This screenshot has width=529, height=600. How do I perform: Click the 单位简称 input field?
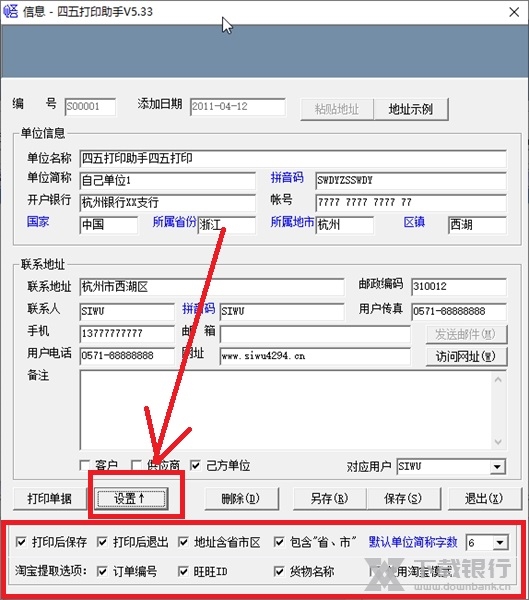168,180
